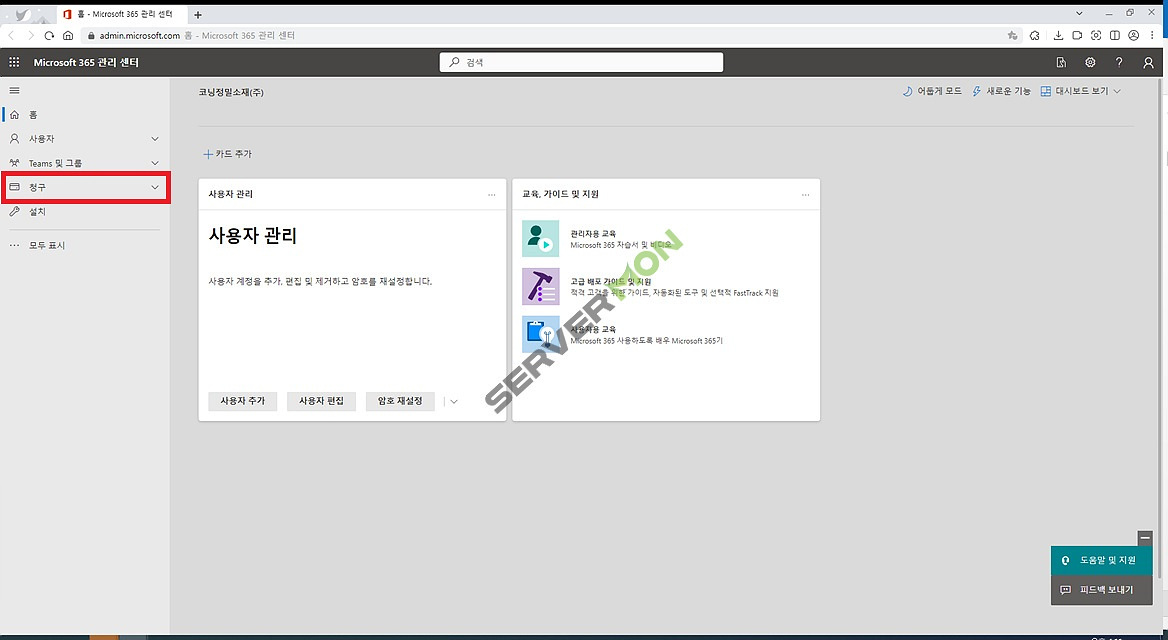Toggle the browser side panel icon

point(1114,36)
